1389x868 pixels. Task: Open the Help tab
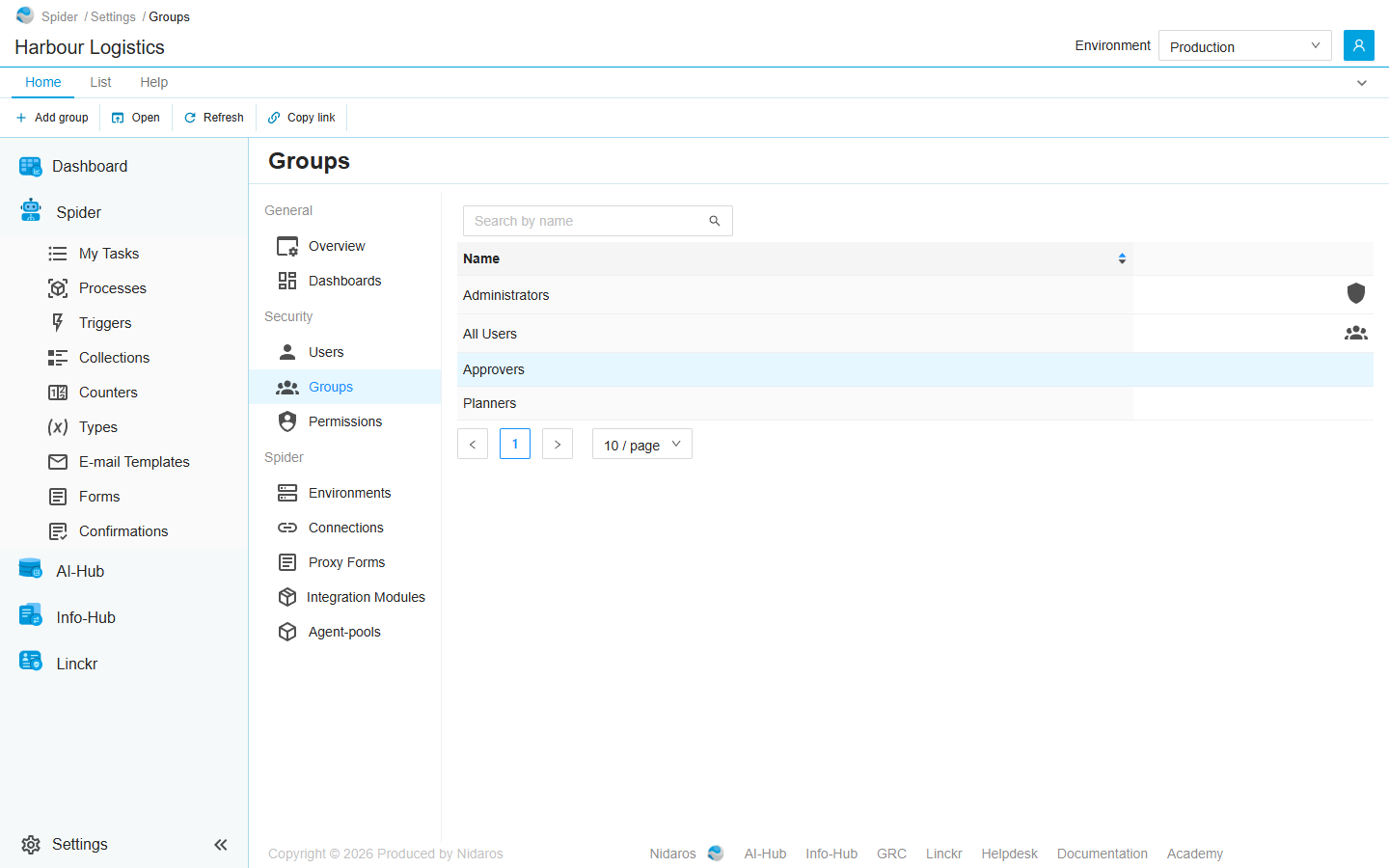pos(154,82)
